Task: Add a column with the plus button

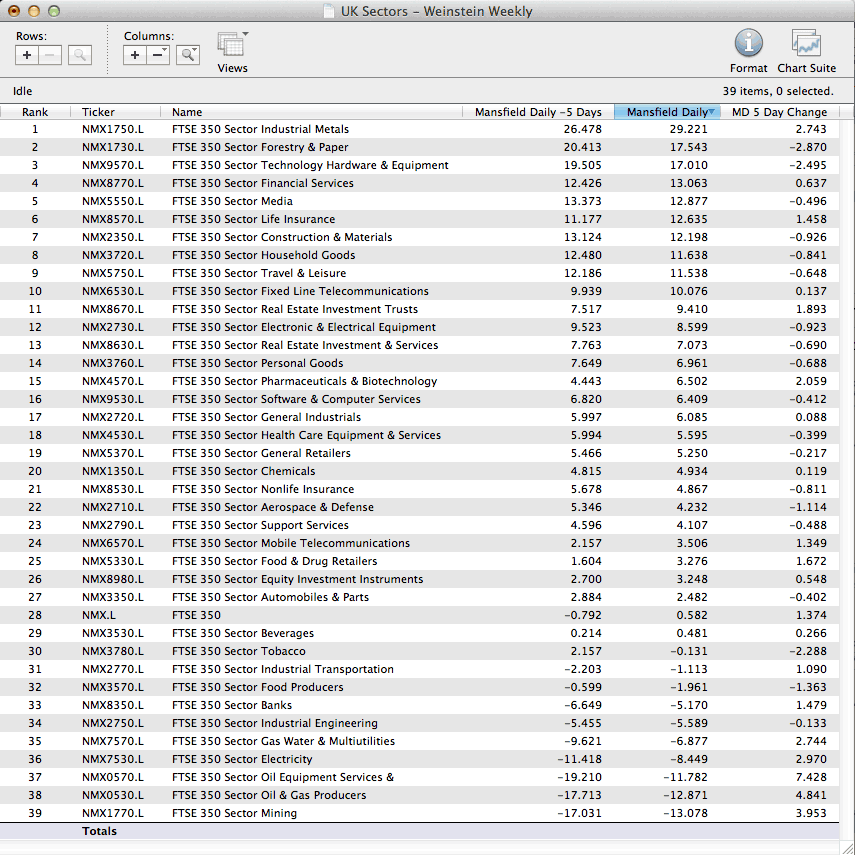Action: 135,56
